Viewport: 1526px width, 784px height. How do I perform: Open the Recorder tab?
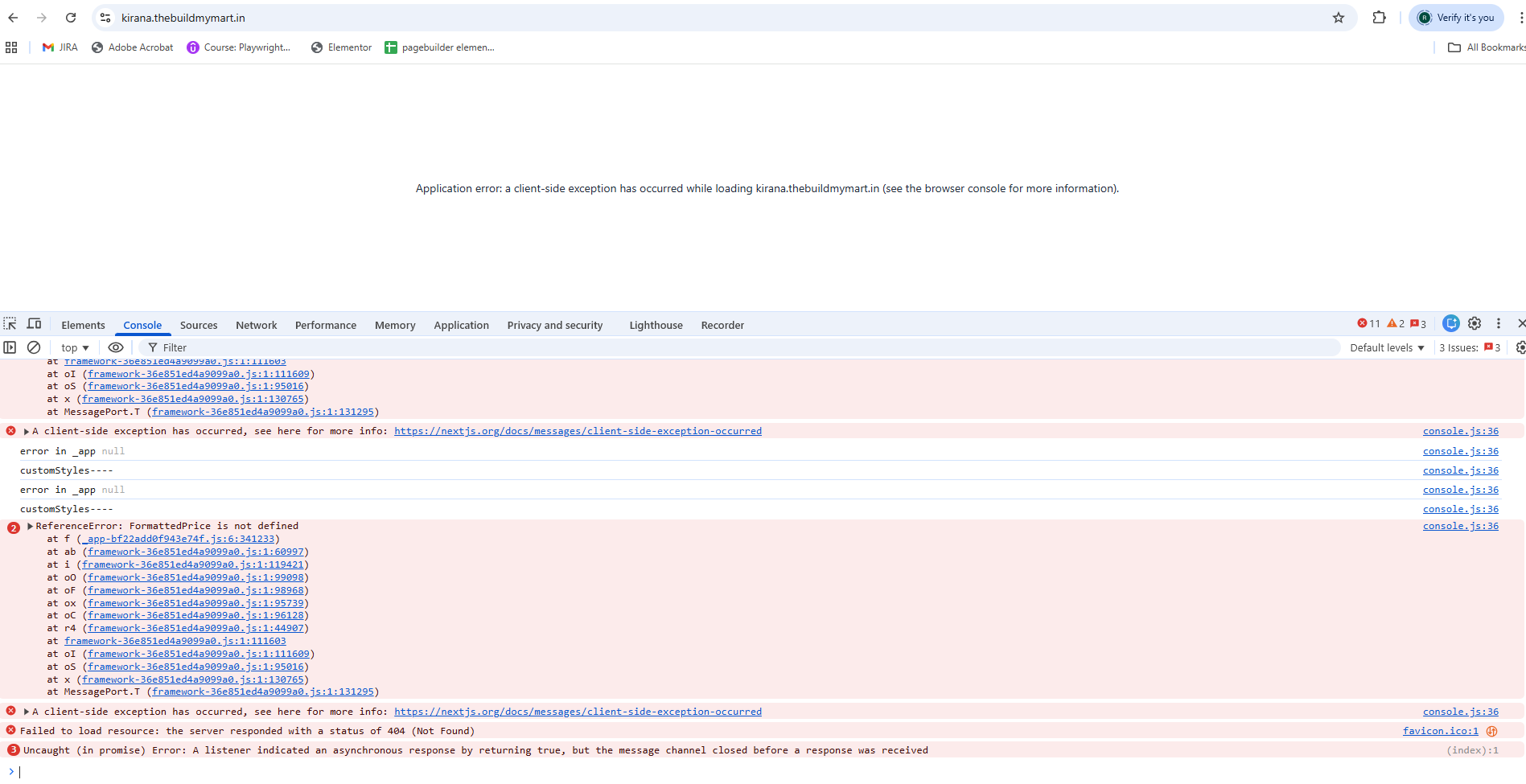[x=722, y=325]
